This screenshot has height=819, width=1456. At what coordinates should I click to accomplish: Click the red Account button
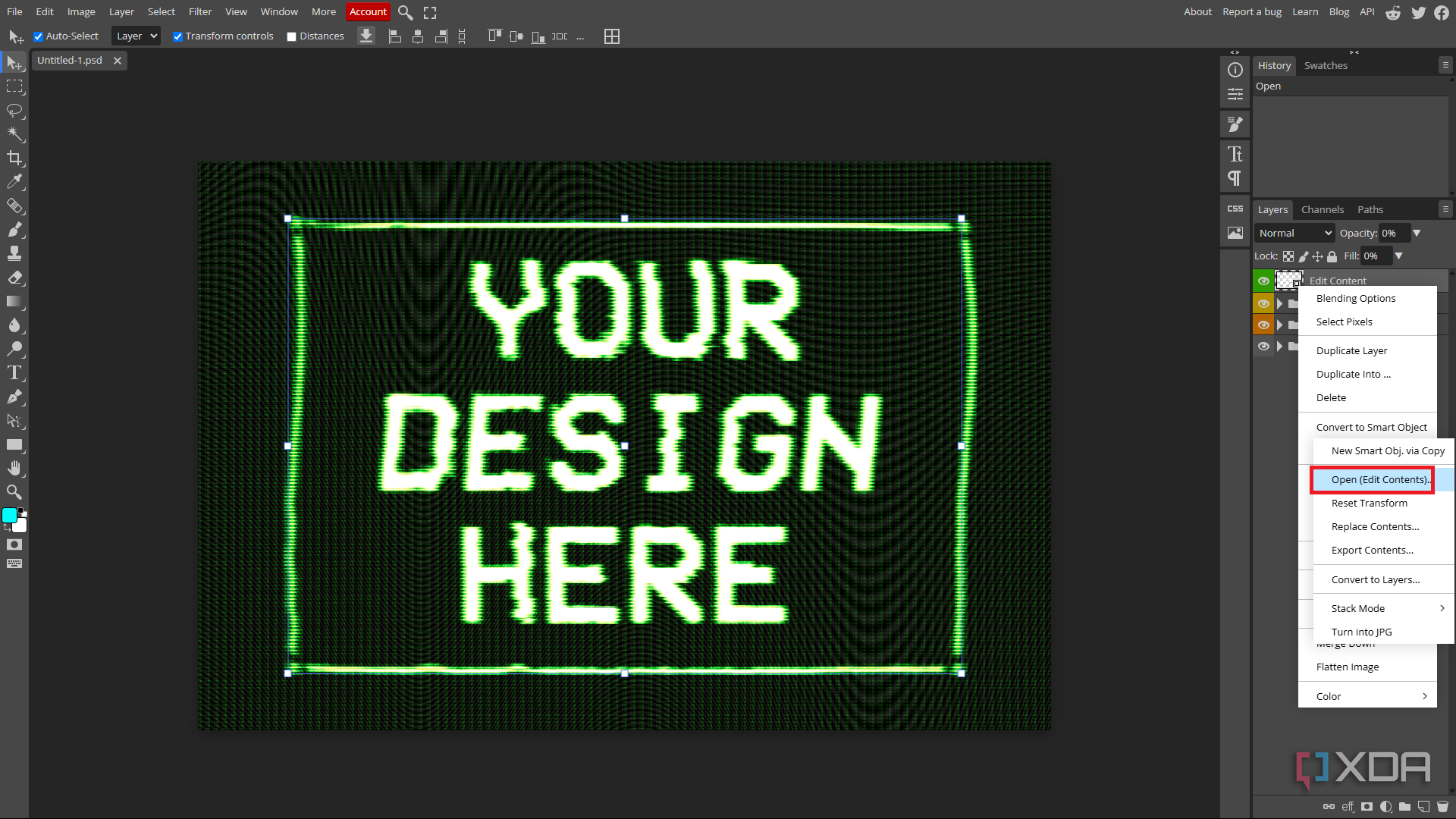click(x=368, y=12)
